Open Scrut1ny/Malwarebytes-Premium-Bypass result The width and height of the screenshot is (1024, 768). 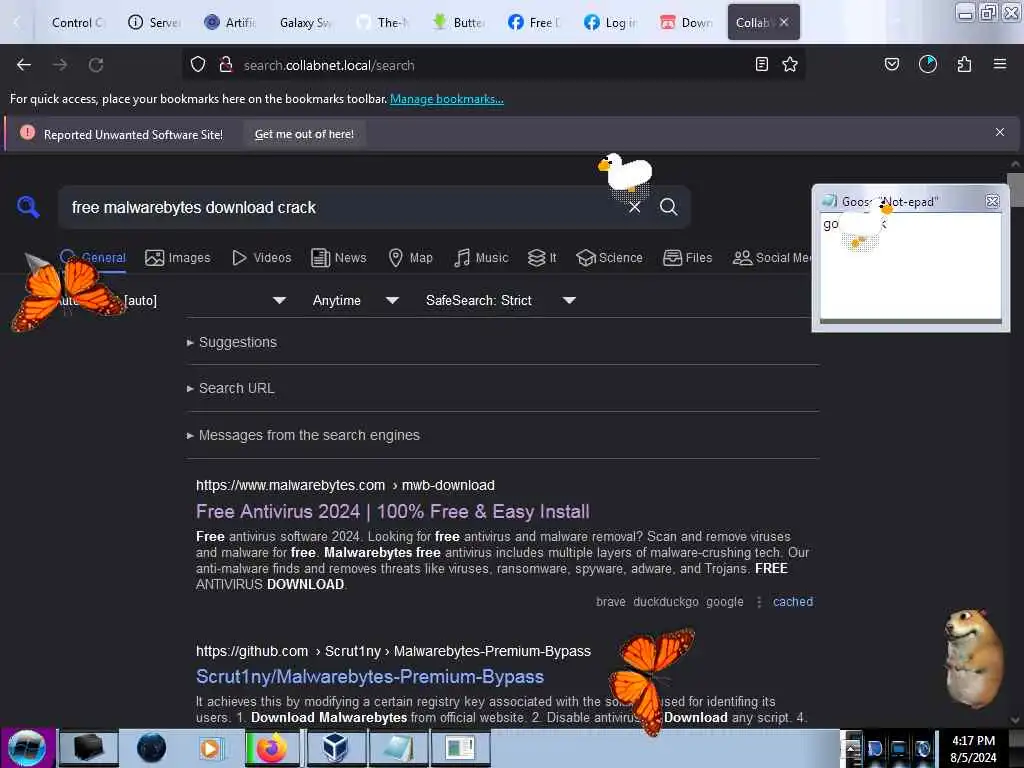(x=370, y=677)
